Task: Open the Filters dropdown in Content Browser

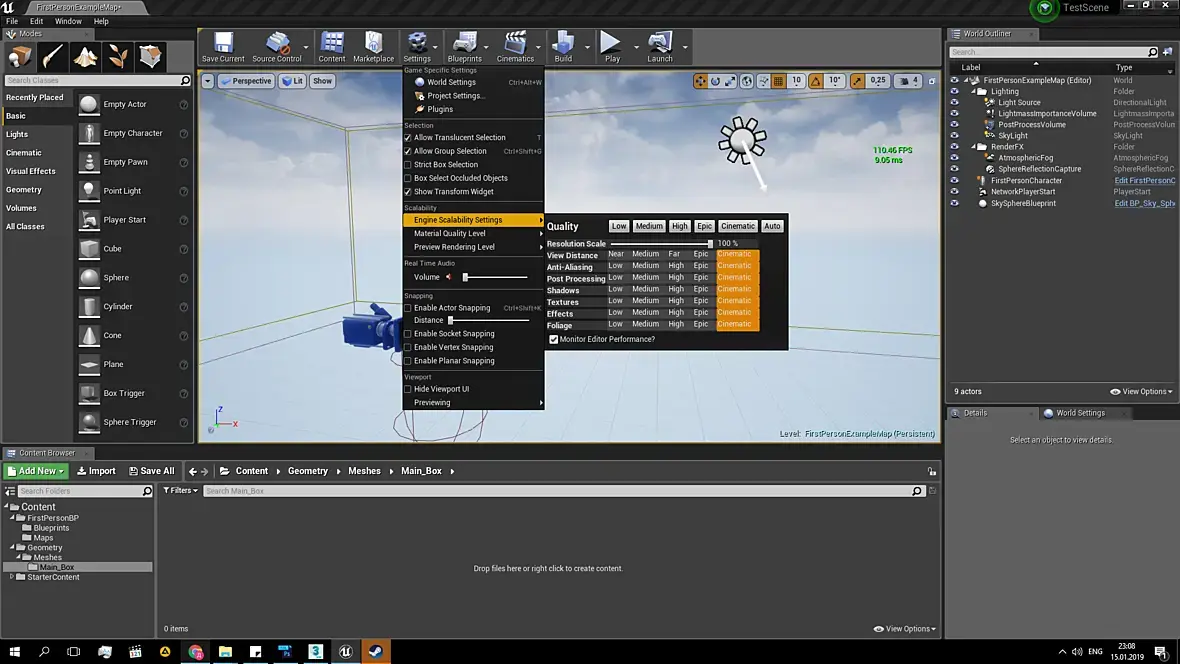Action: click(x=181, y=491)
